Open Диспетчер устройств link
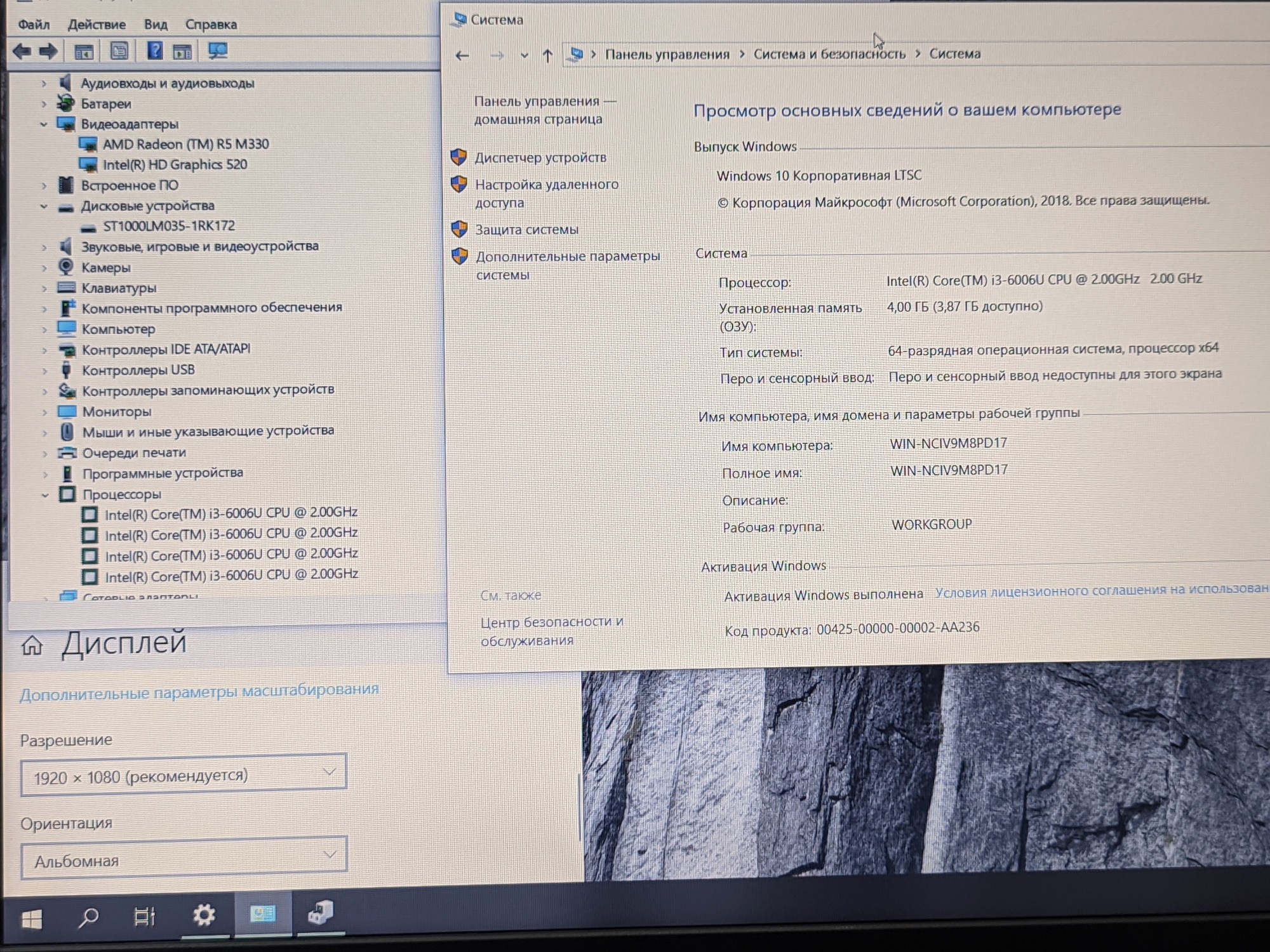Viewport: 1270px width, 952px height. (540, 157)
